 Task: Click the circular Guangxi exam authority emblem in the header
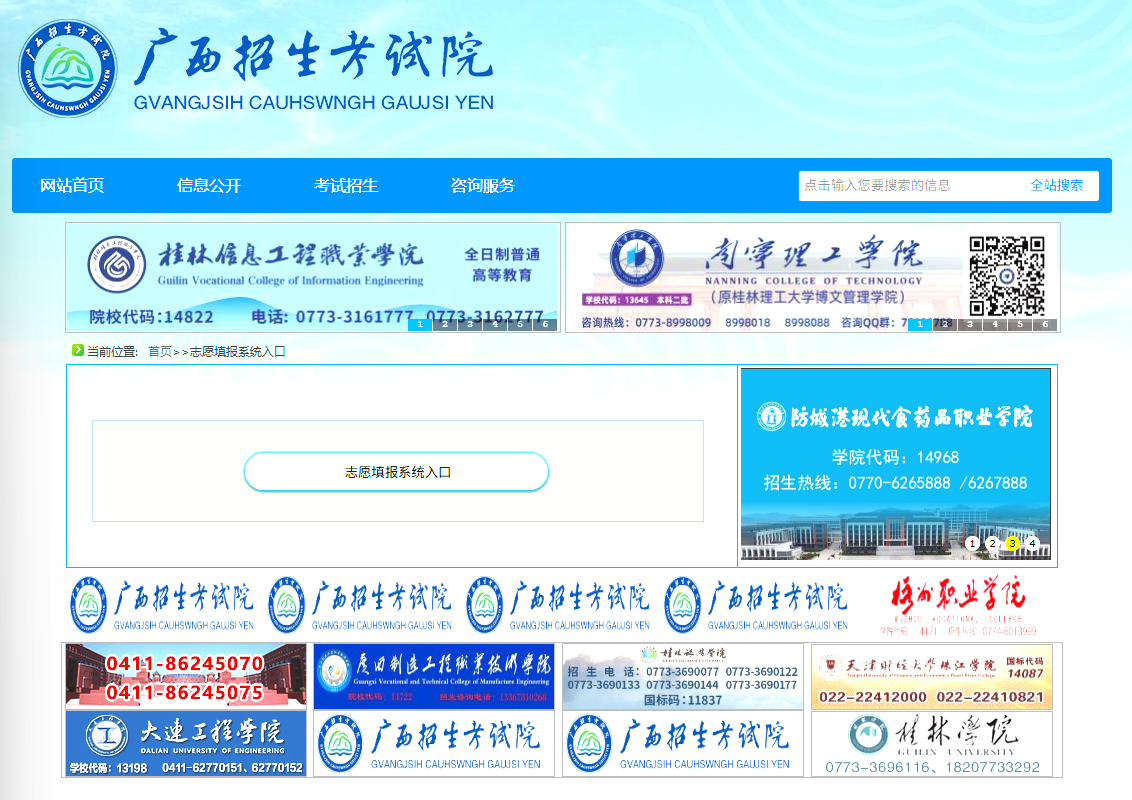tap(67, 69)
